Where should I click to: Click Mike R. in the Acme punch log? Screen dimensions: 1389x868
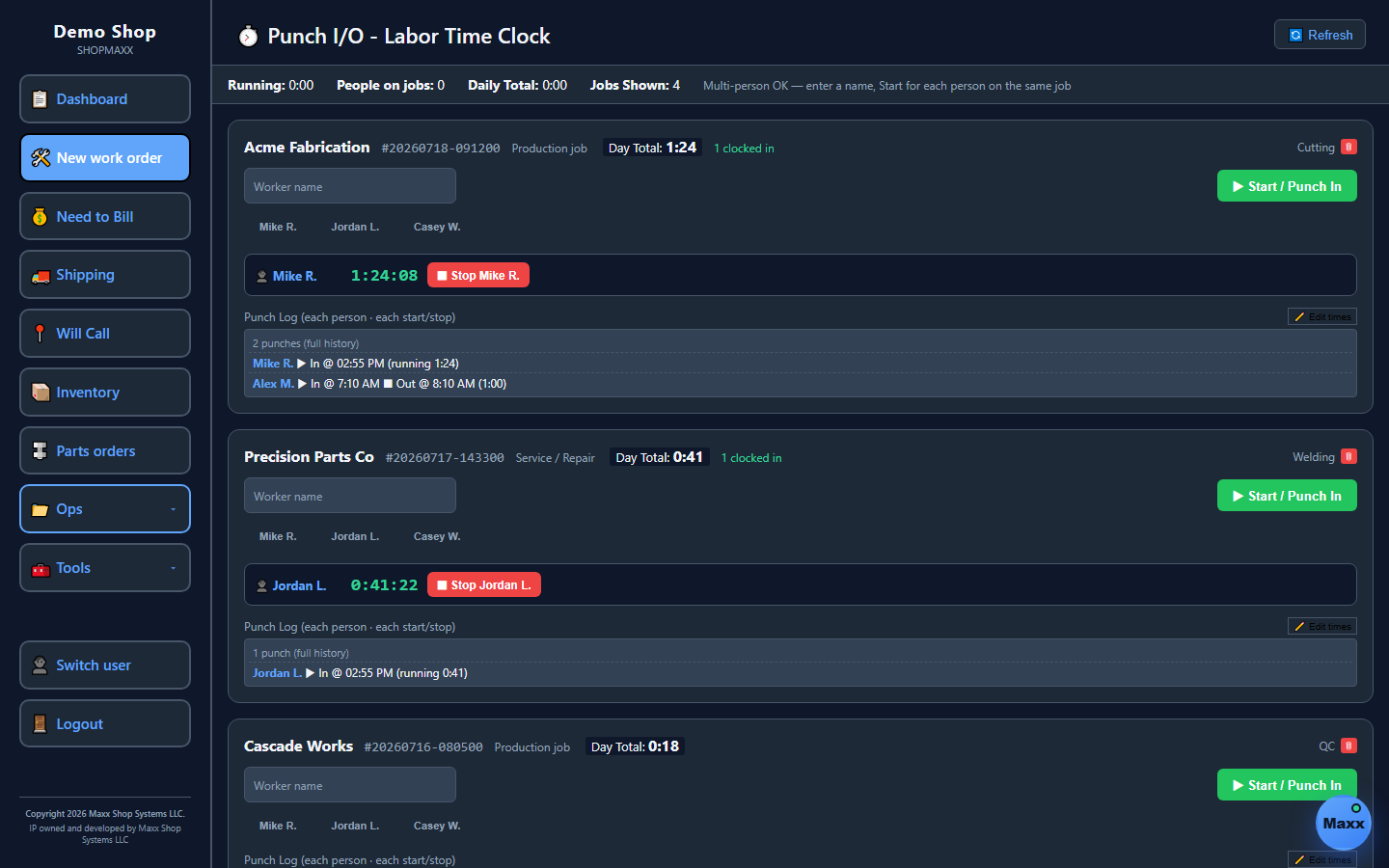[273, 364]
